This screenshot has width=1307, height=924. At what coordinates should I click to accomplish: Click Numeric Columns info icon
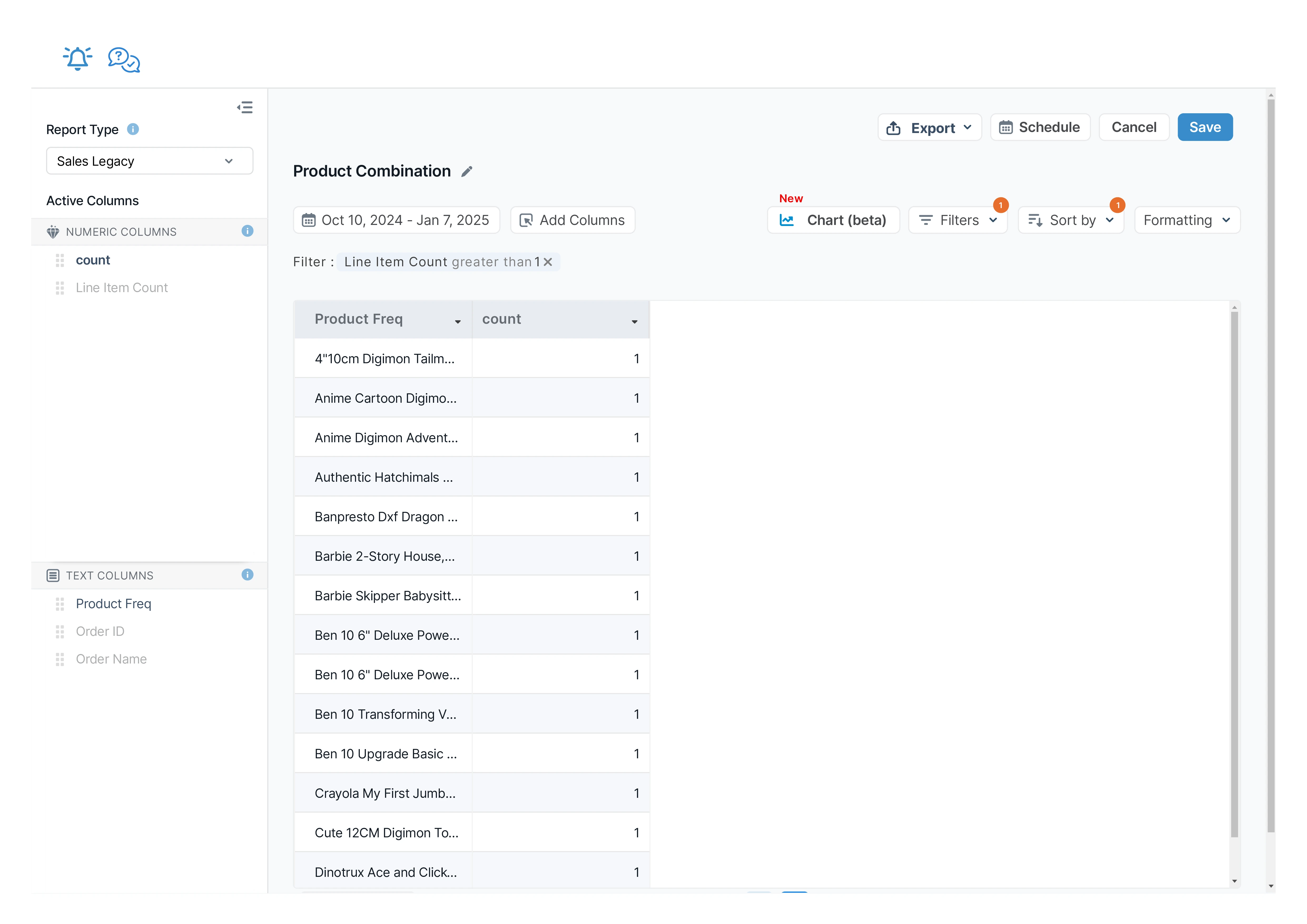pos(247,231)
